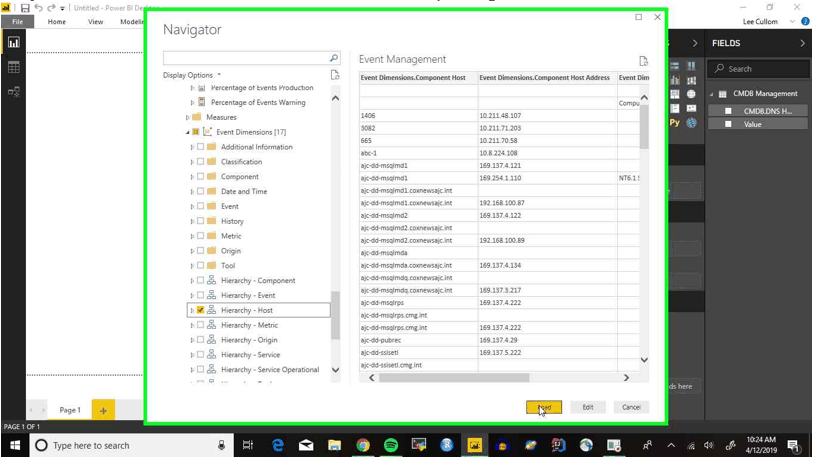This screenshot has height=458, width=814.
Task: Expand Hierarchy - Event node
Action: (192, 295)
